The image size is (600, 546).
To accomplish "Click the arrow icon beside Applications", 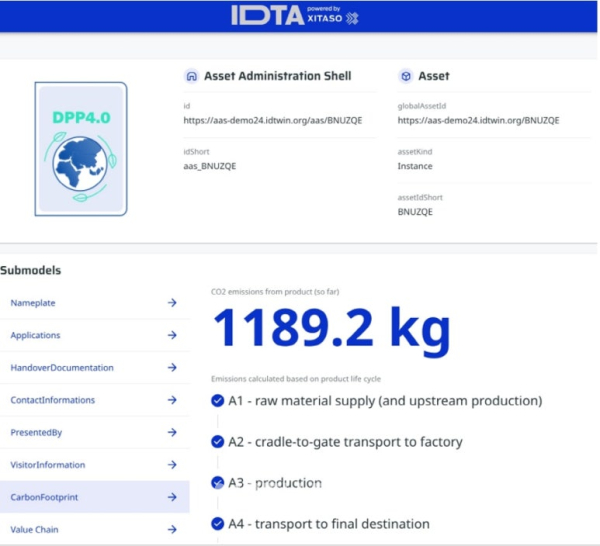I will click(x=172, y=335).
